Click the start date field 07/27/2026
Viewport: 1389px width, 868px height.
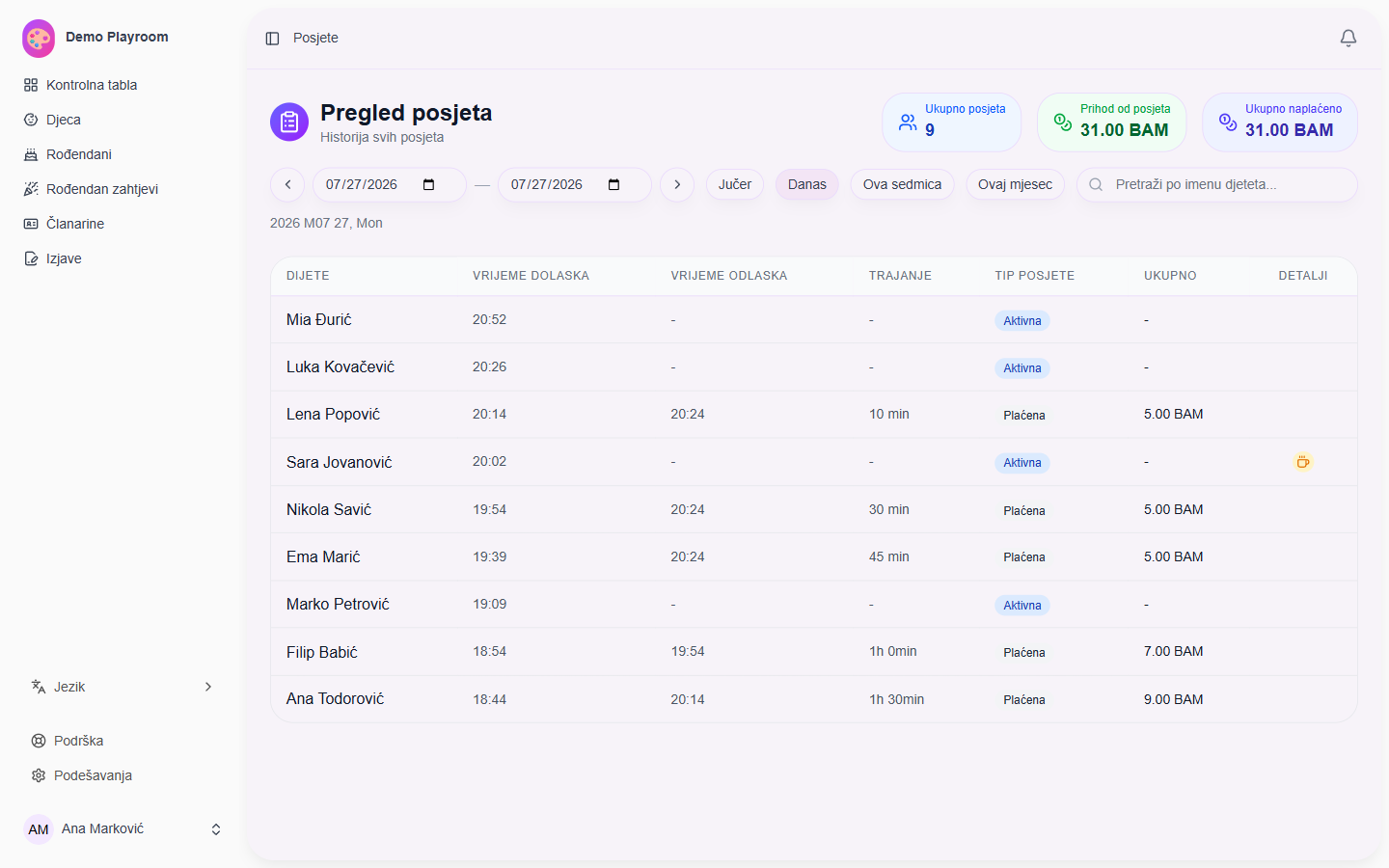pos(390,185)
